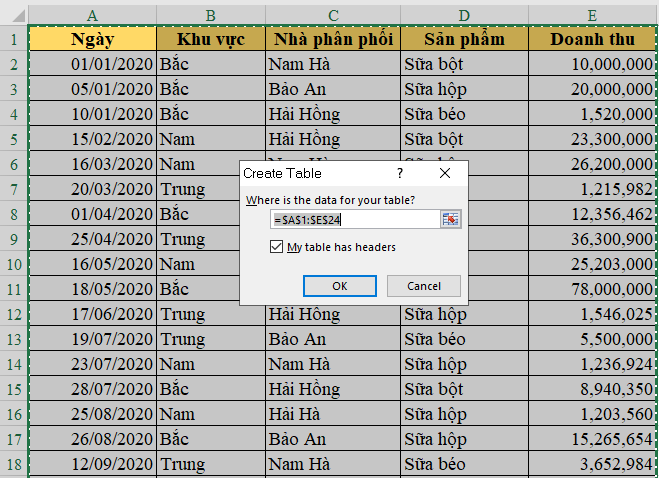Click revenue cell 78,000,000
The width and height of the screenshot is (659, 478).
tap(593, 289)
